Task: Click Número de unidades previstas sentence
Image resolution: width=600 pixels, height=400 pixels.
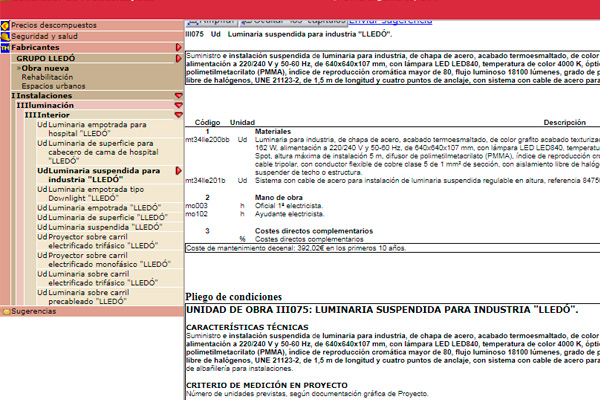Action: coord(307,393)
